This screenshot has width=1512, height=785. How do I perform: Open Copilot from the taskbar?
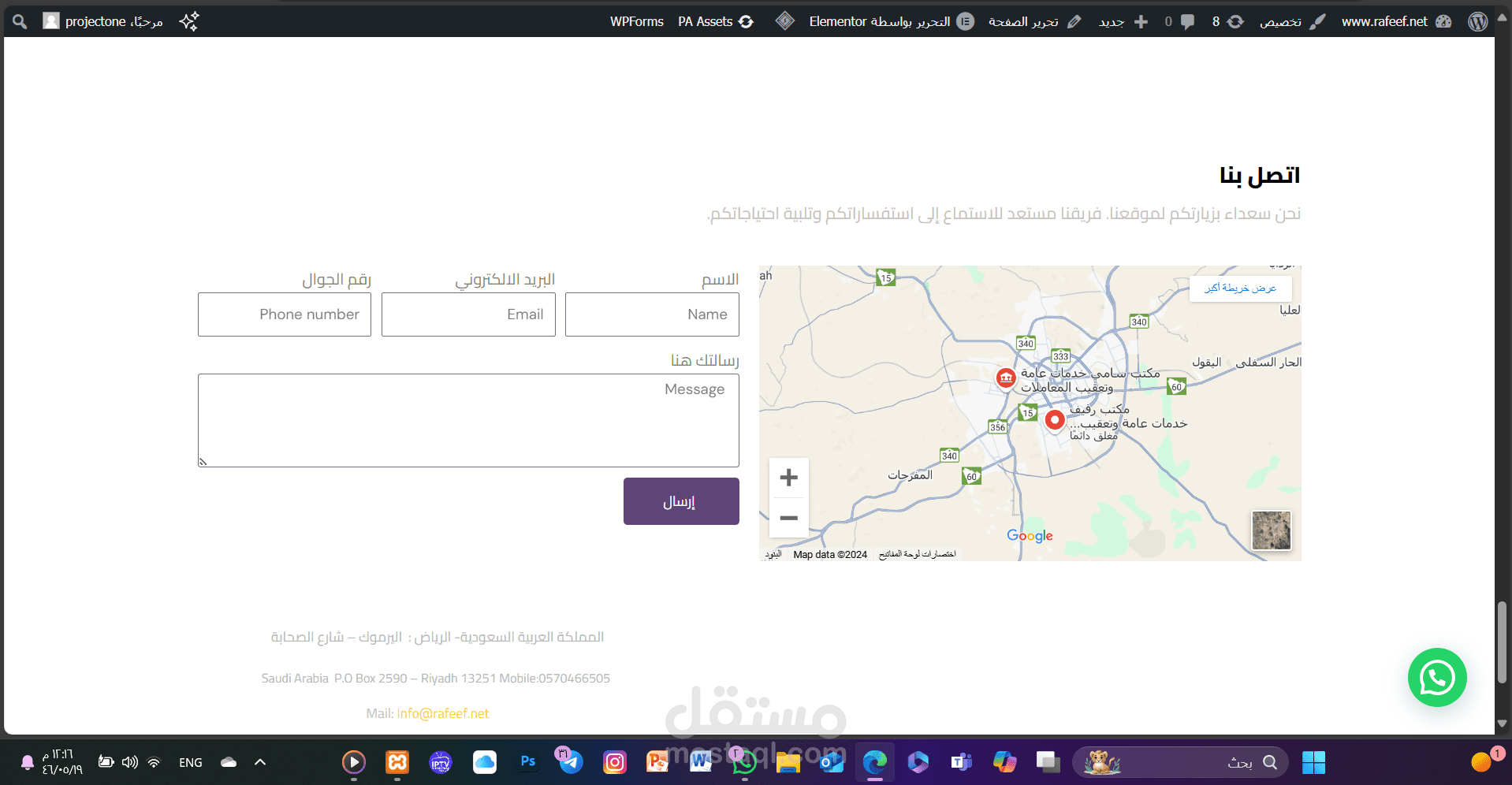coord(1004,762)
